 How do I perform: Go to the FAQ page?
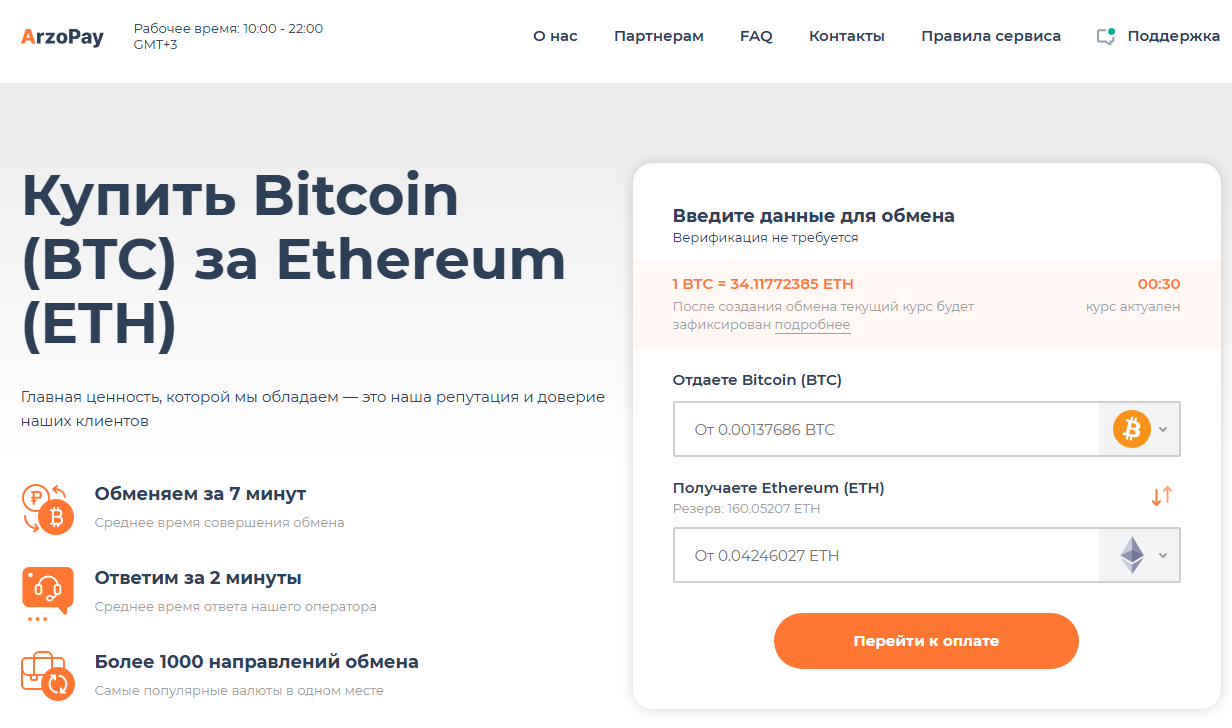(x=756, y=36)
